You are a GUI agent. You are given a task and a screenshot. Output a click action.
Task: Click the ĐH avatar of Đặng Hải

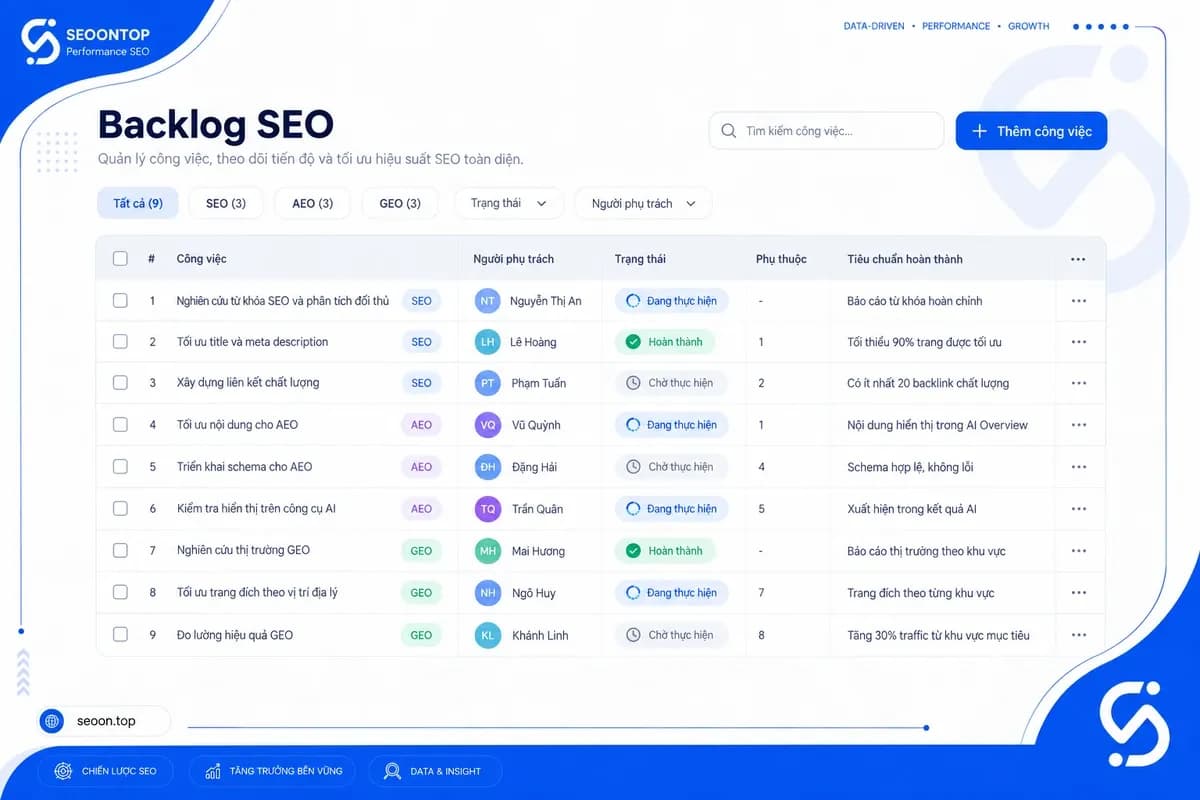pyautogui.click(x=487, y=467)
